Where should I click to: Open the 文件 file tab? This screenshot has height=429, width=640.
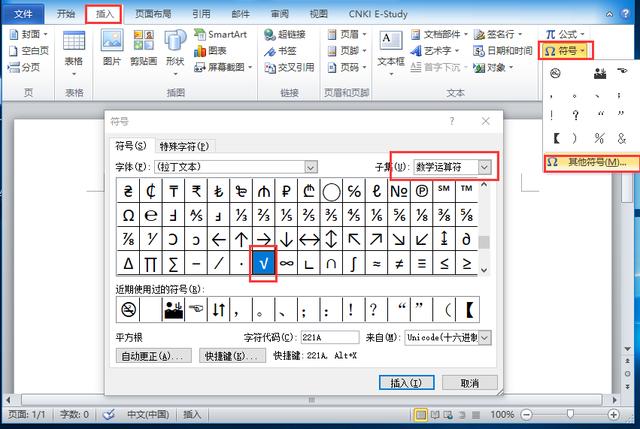tap(23, 14)
